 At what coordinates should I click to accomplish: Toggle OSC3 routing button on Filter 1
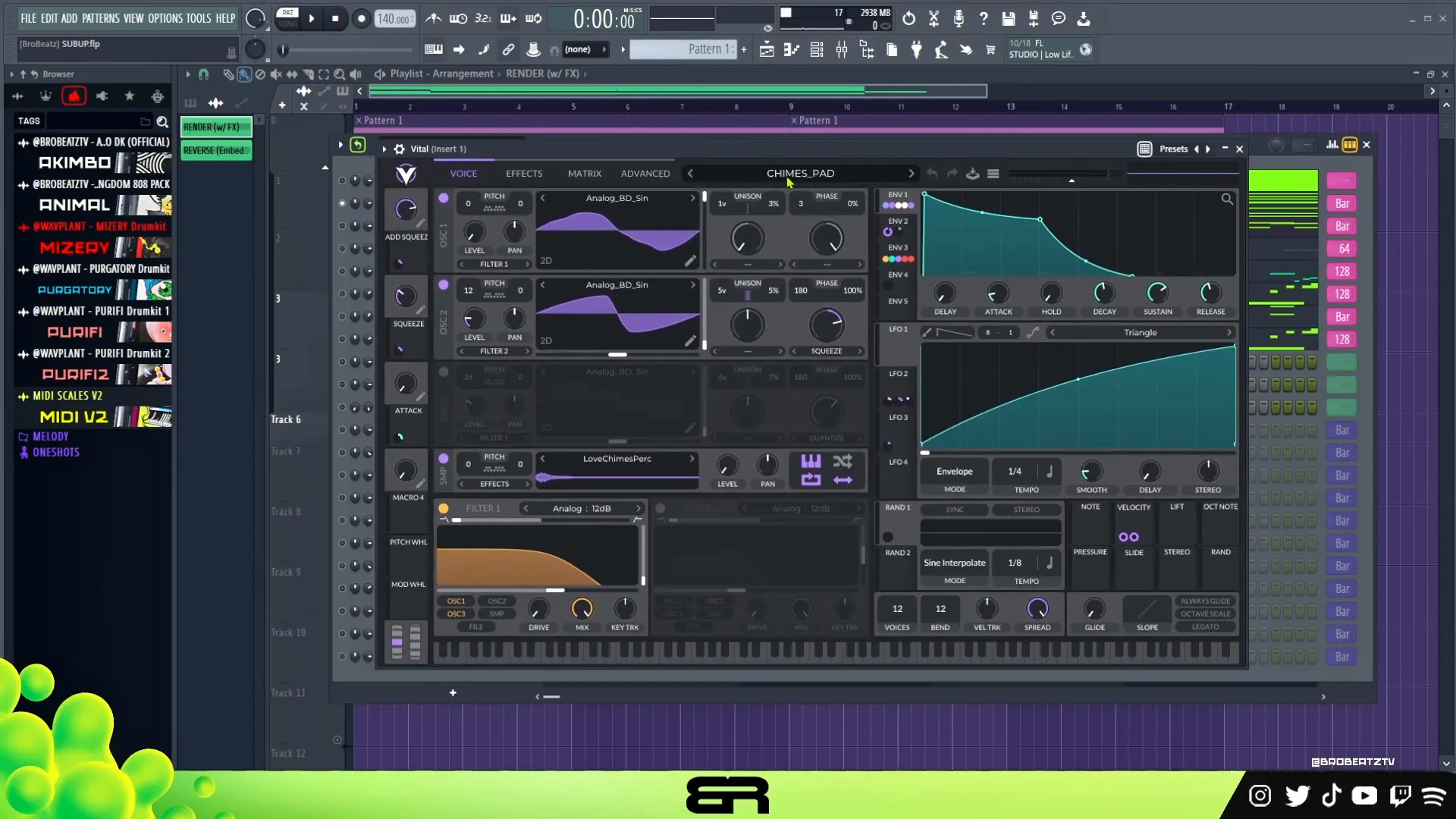pos(456,614)
